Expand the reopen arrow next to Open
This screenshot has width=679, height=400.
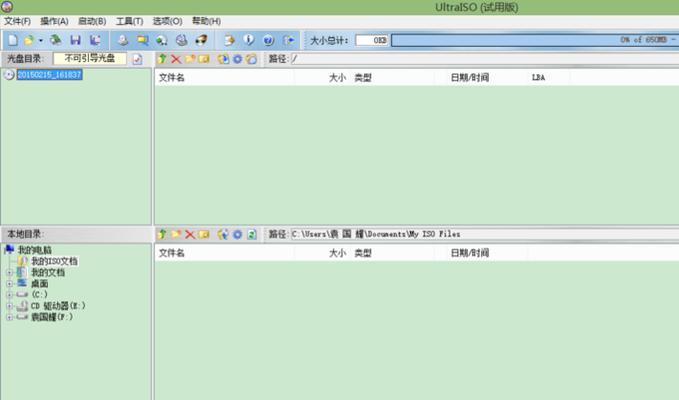point(41,40)
